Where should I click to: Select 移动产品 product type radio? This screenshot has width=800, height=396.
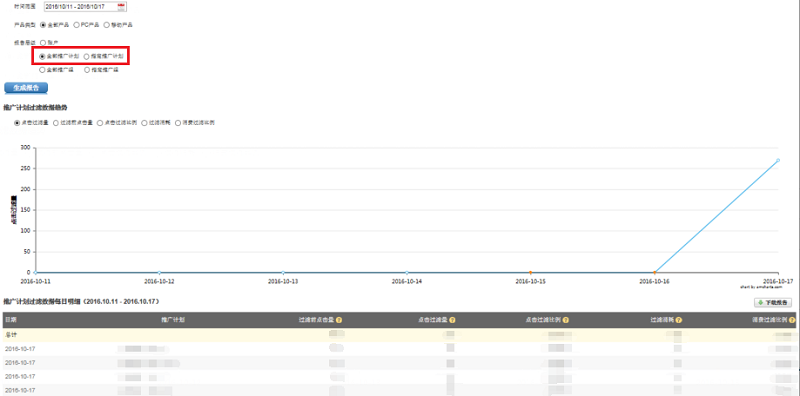[107, 24]
